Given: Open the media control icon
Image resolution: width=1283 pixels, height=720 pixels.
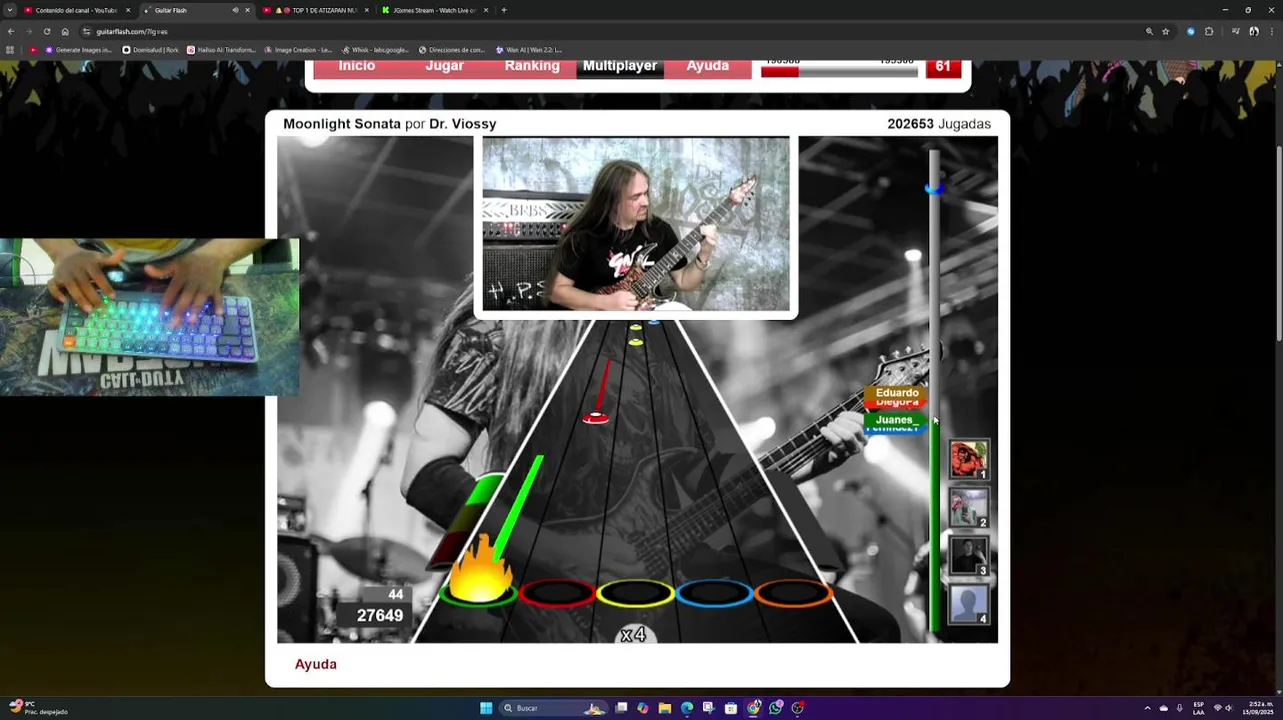Looking at the screenshot, I should click(x=1236, y=31).
